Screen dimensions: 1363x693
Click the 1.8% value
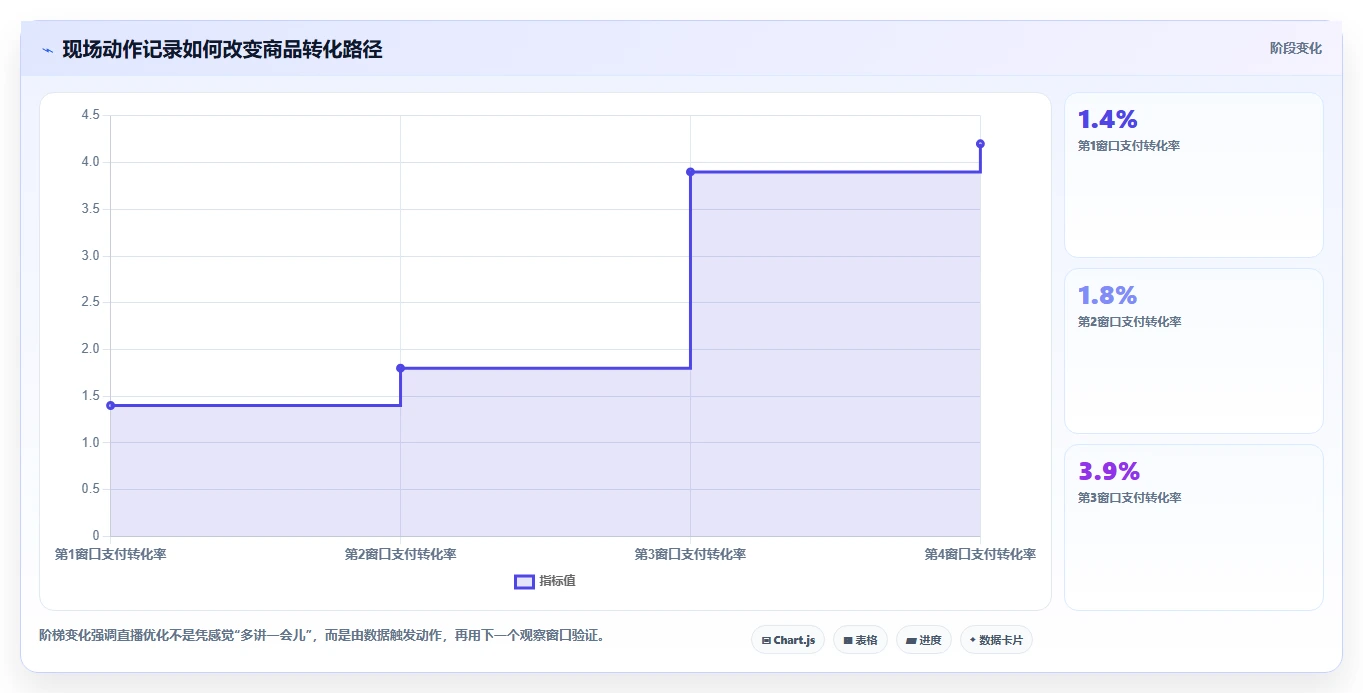[x=1107, y=296]
